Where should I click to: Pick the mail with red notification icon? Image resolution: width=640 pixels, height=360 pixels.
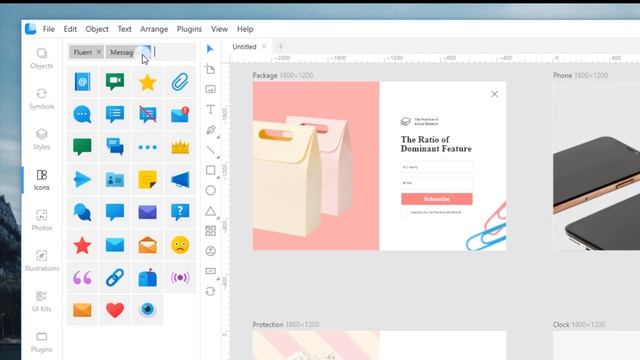click(x=180, y=115)
